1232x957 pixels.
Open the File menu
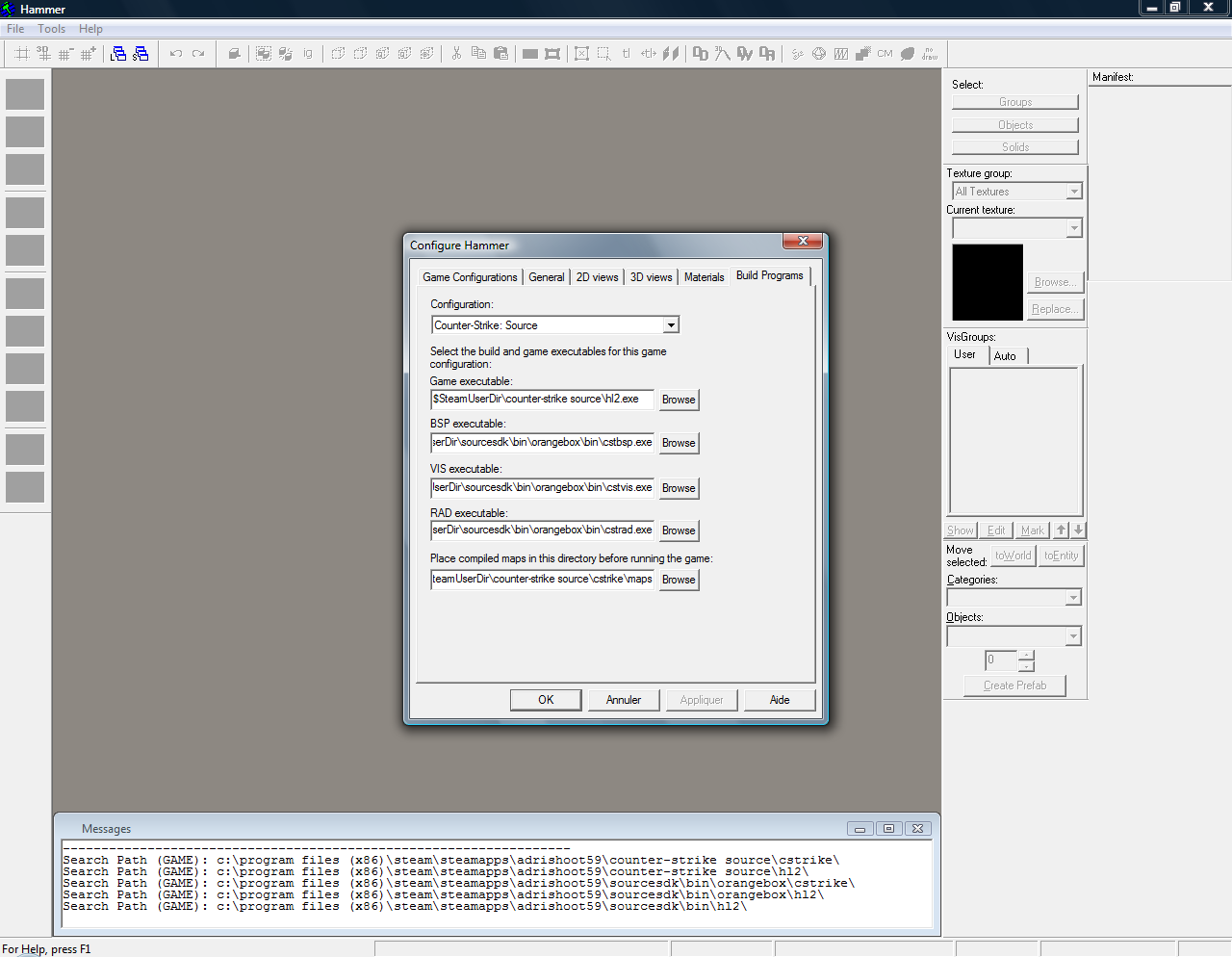point(15,29)
